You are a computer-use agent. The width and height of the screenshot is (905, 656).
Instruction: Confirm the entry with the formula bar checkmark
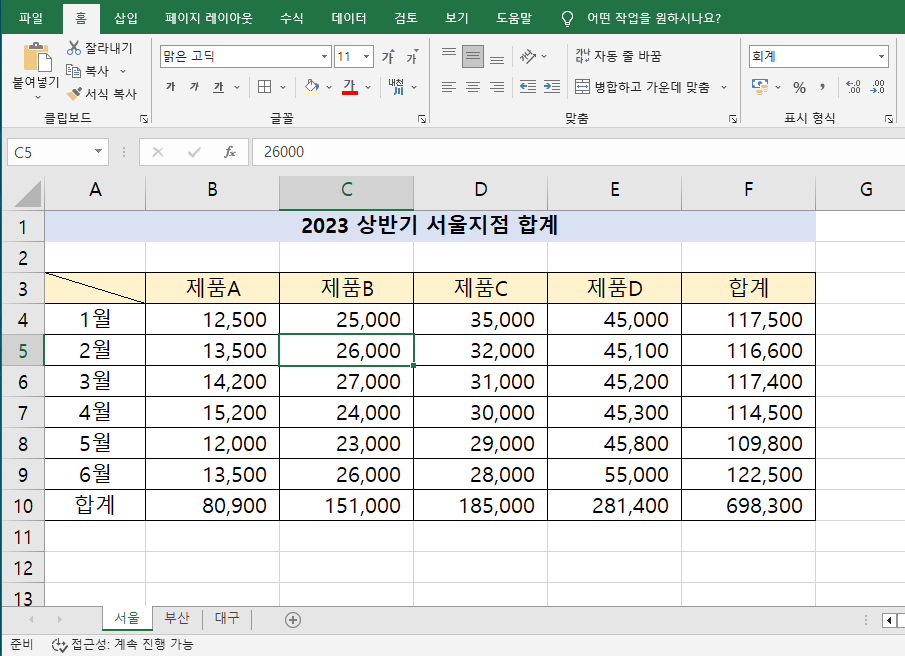[194, 152]
